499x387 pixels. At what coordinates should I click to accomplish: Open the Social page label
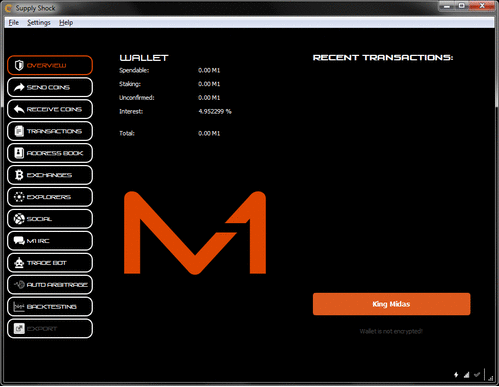[x=39, y=219]
